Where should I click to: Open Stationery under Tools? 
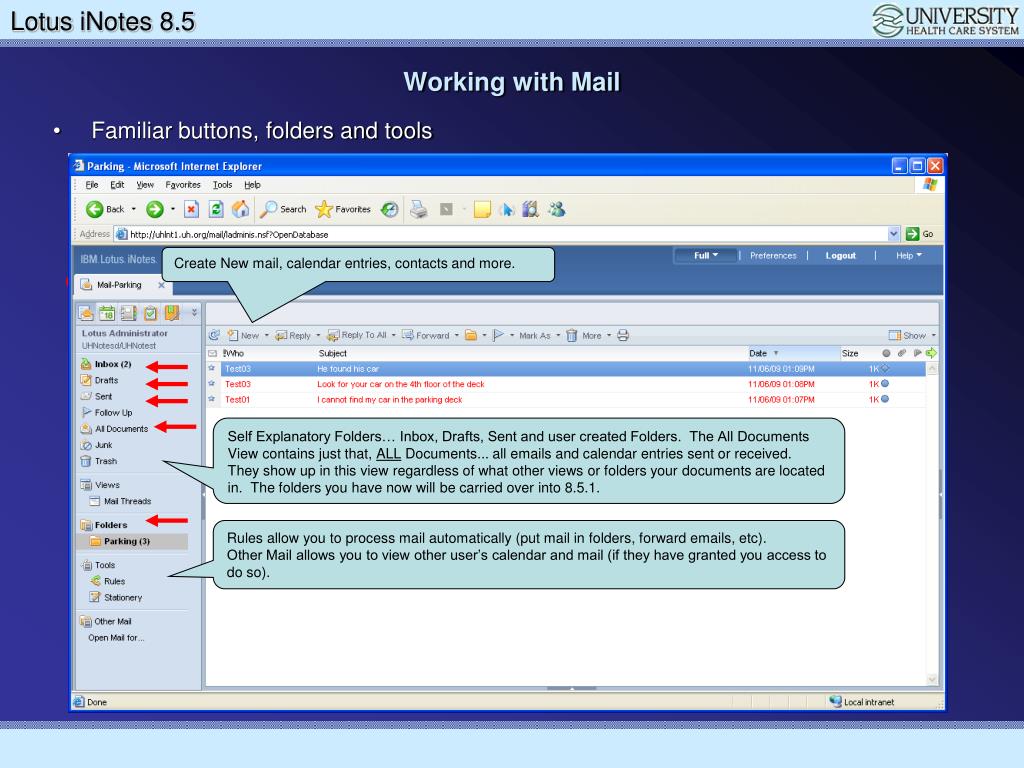coord(116,598)
